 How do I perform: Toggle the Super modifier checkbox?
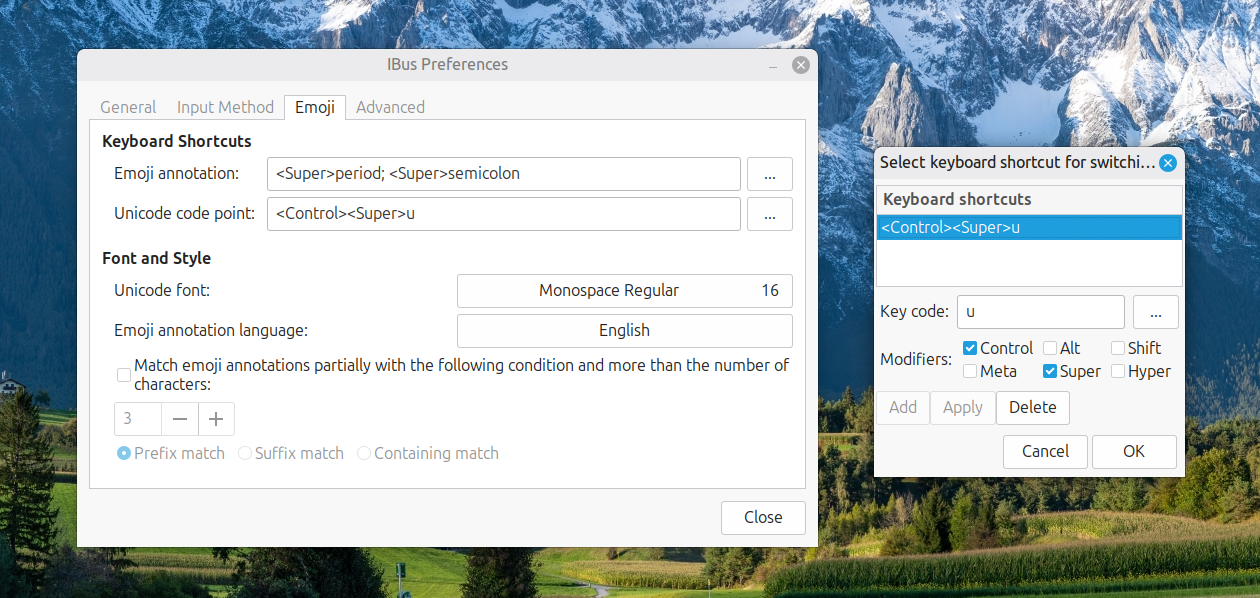coord(1050,372)
